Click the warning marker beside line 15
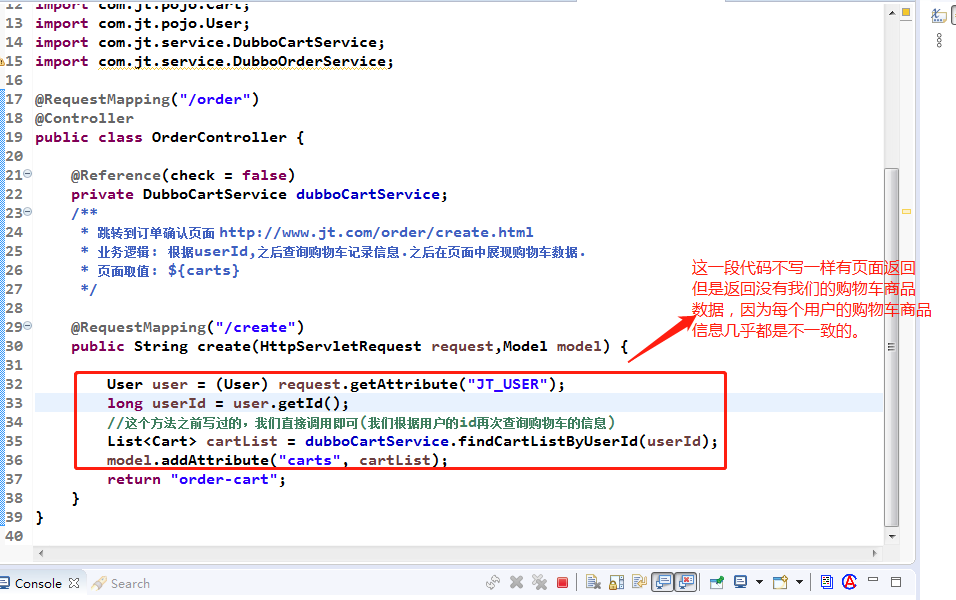This screenshot has height=600, width=956. coord(2,62)
